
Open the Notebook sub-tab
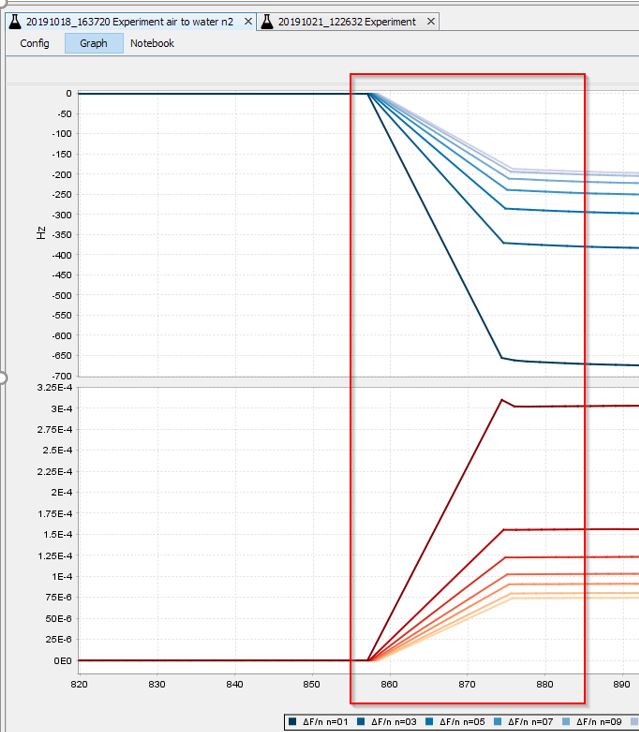(152, 43)
